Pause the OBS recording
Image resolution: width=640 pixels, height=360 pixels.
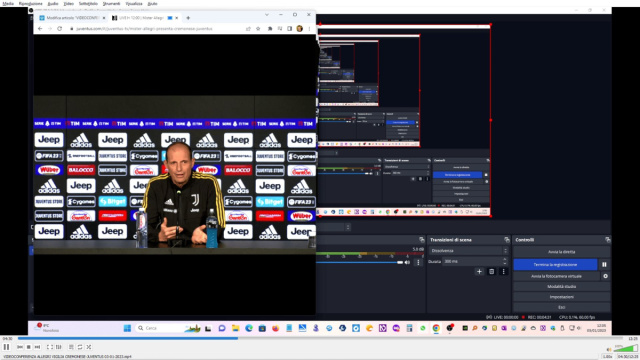604,264
